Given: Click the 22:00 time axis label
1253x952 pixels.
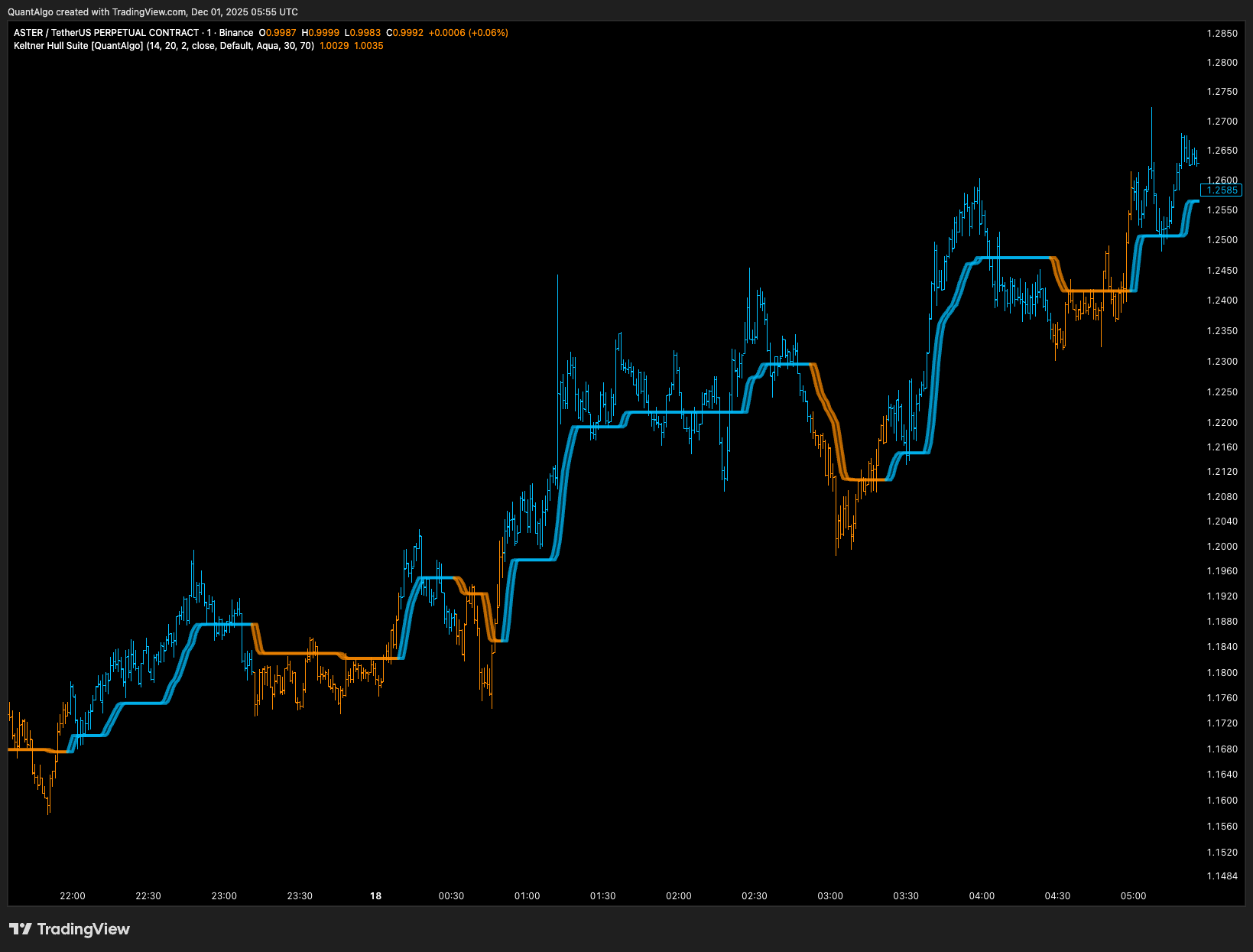Looking at the screenshot, I should [x=73, y=896].
